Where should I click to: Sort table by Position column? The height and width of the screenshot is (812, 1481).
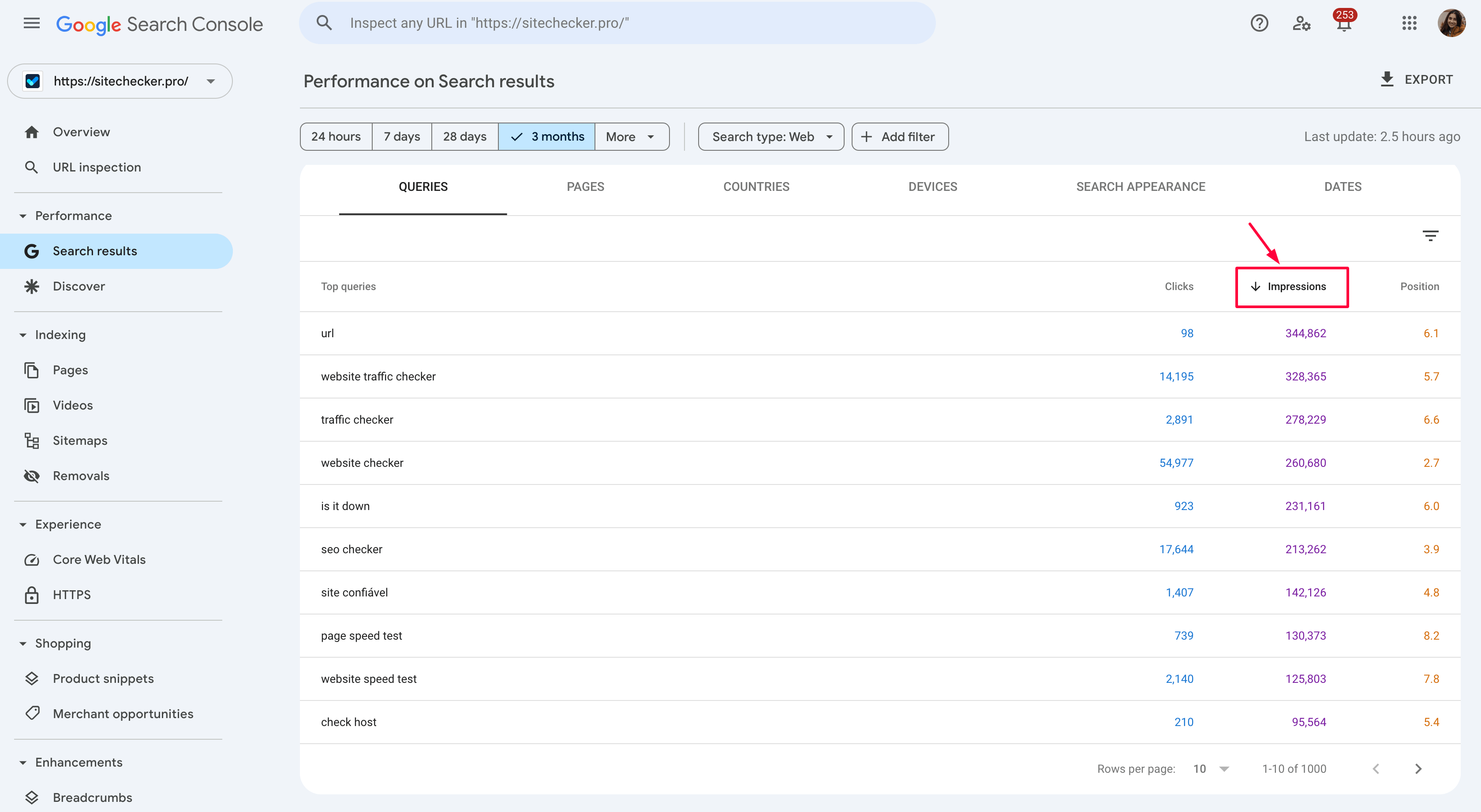[1420, 286]
